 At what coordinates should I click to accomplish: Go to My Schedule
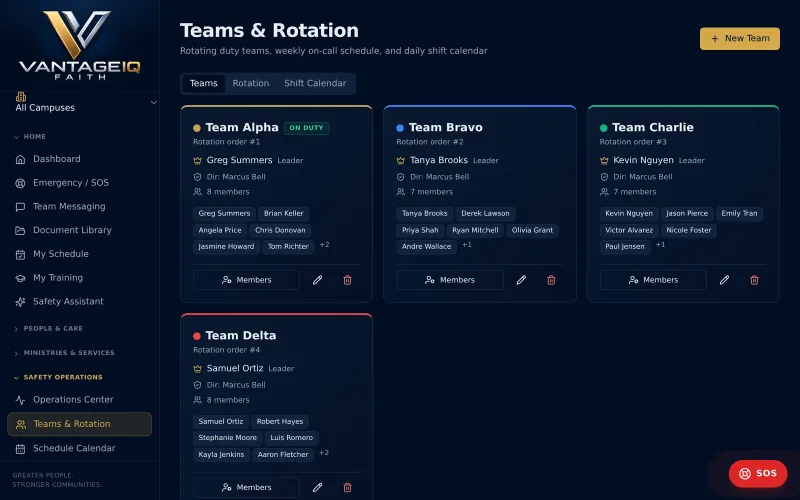point(80,254)
